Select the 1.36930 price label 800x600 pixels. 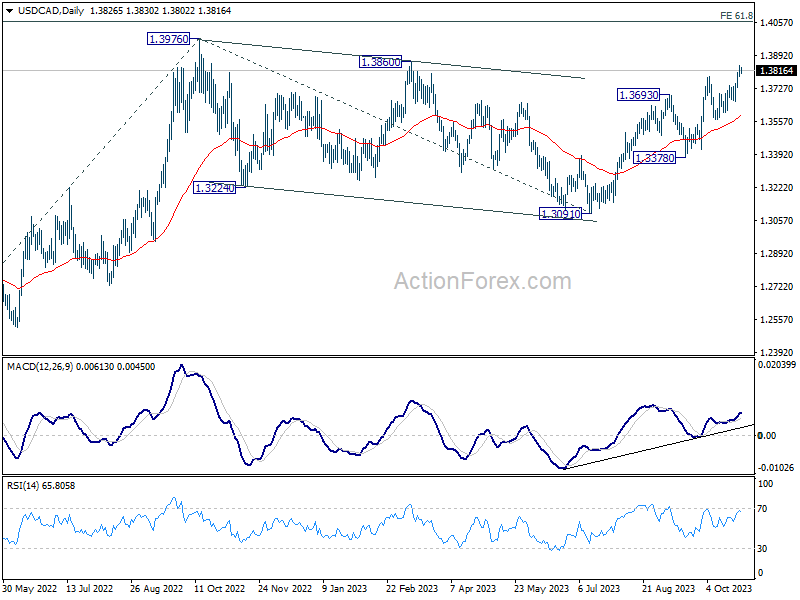tap(638, 95)
